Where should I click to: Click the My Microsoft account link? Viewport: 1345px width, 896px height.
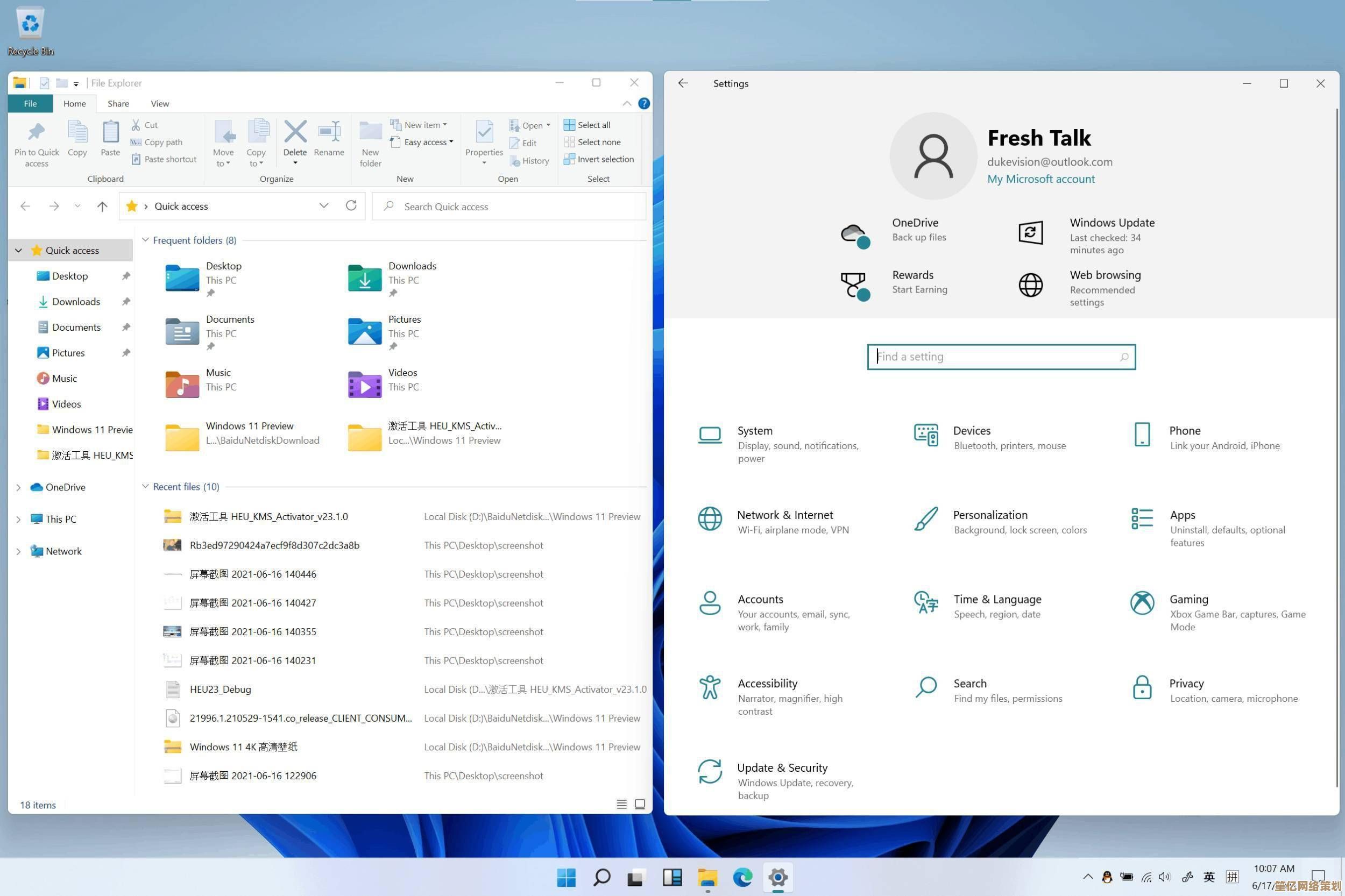click(x=1040, y=179)
